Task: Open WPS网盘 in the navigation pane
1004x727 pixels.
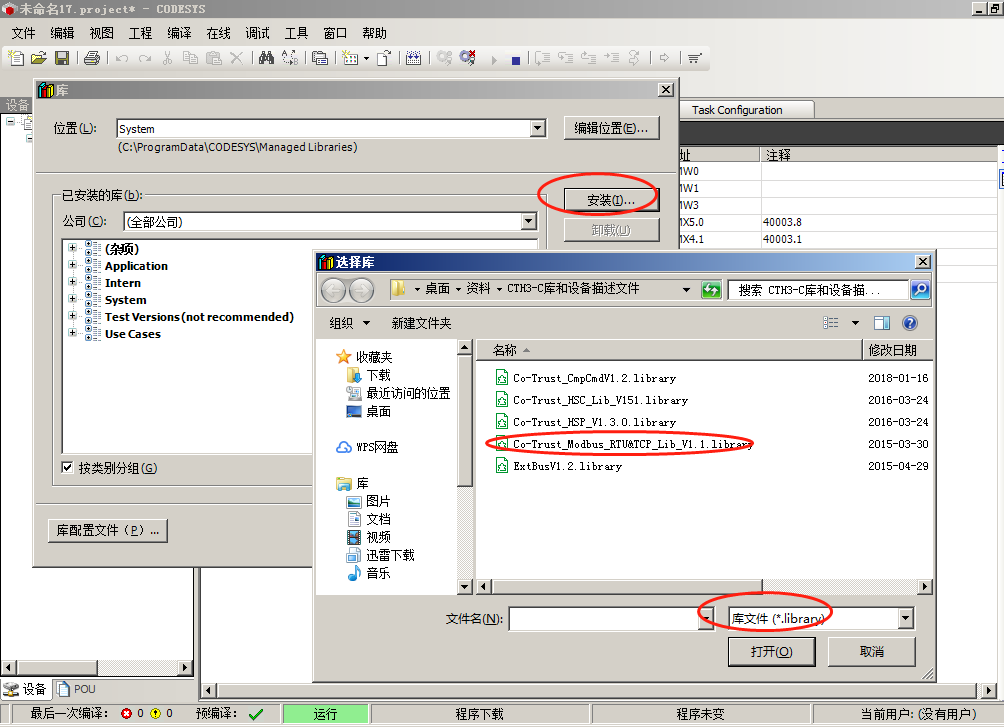Action: [x=367, y=447]
